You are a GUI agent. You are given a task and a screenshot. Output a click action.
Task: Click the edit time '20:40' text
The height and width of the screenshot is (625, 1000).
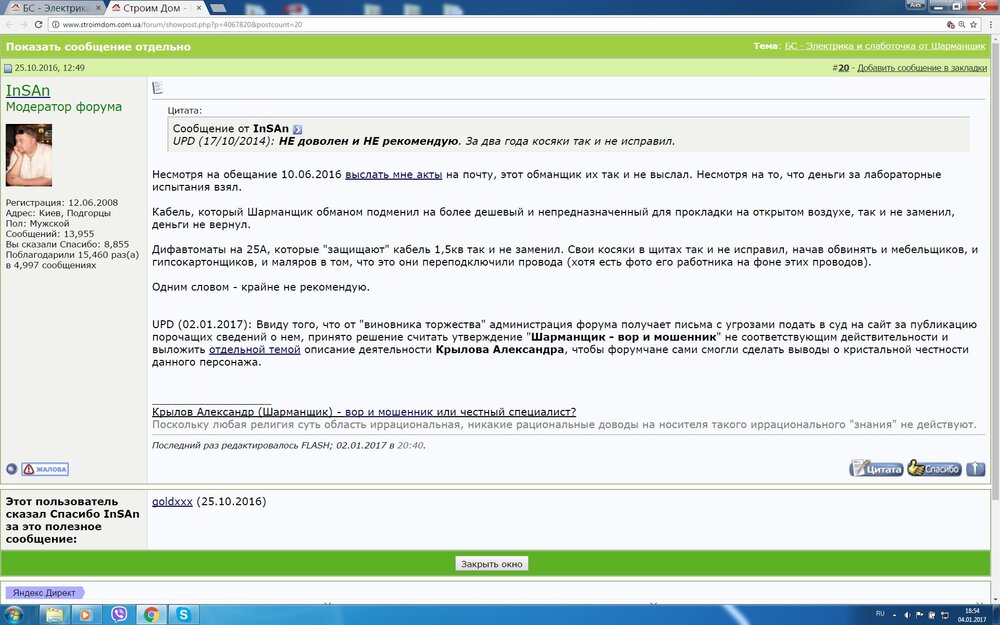tap(410, 446)
